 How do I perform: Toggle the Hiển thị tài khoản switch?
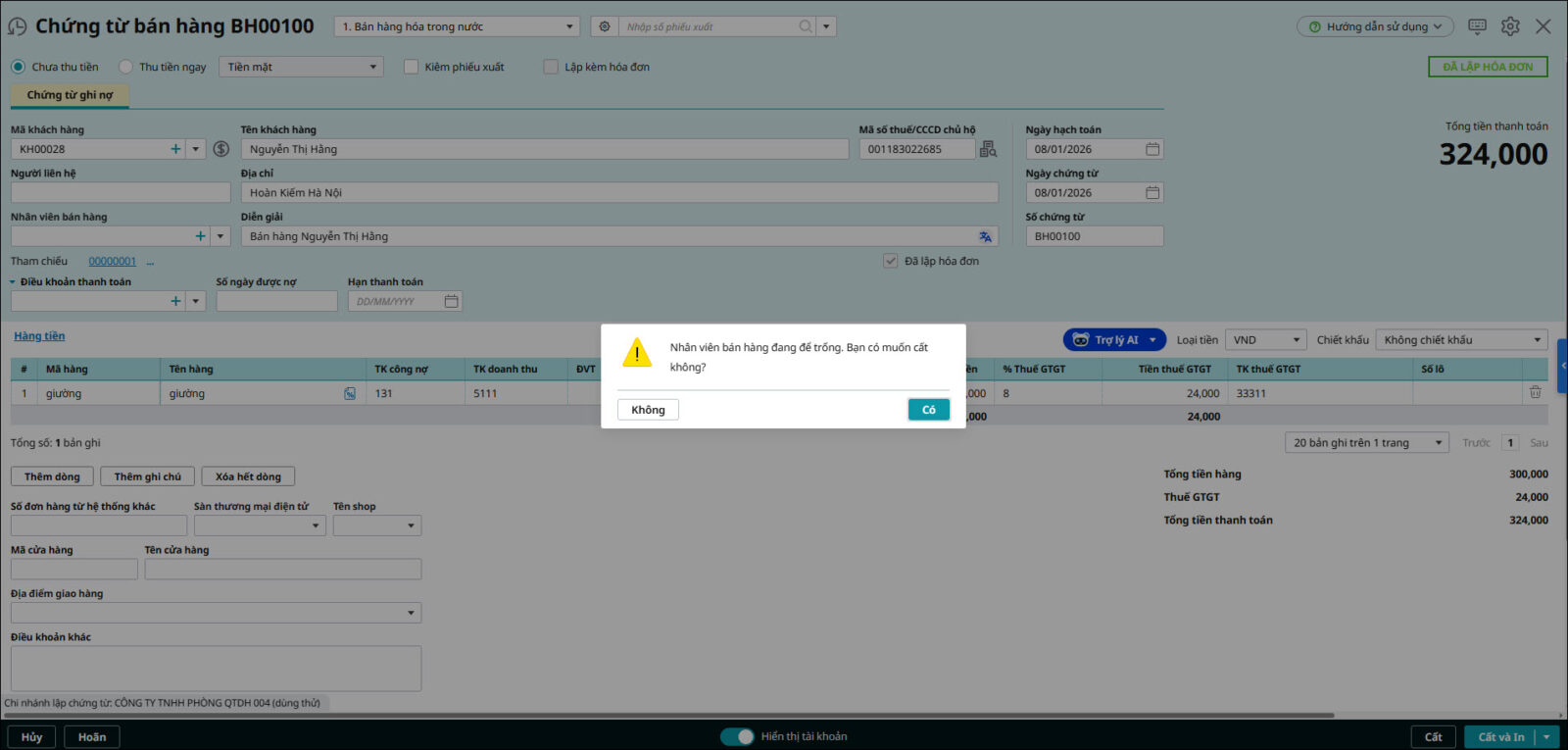(737, 736)
